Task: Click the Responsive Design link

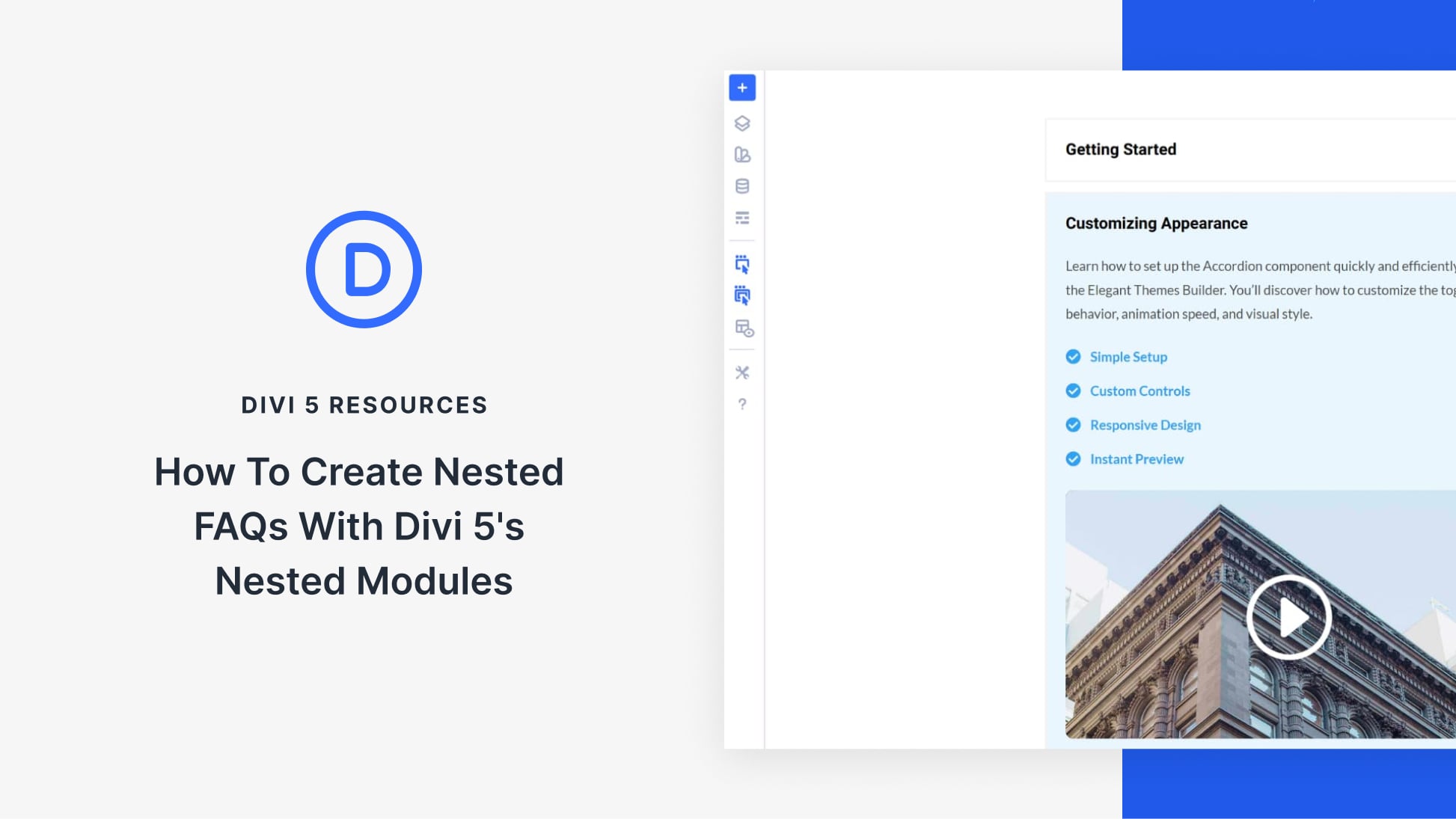Action: coord(1145,425)
